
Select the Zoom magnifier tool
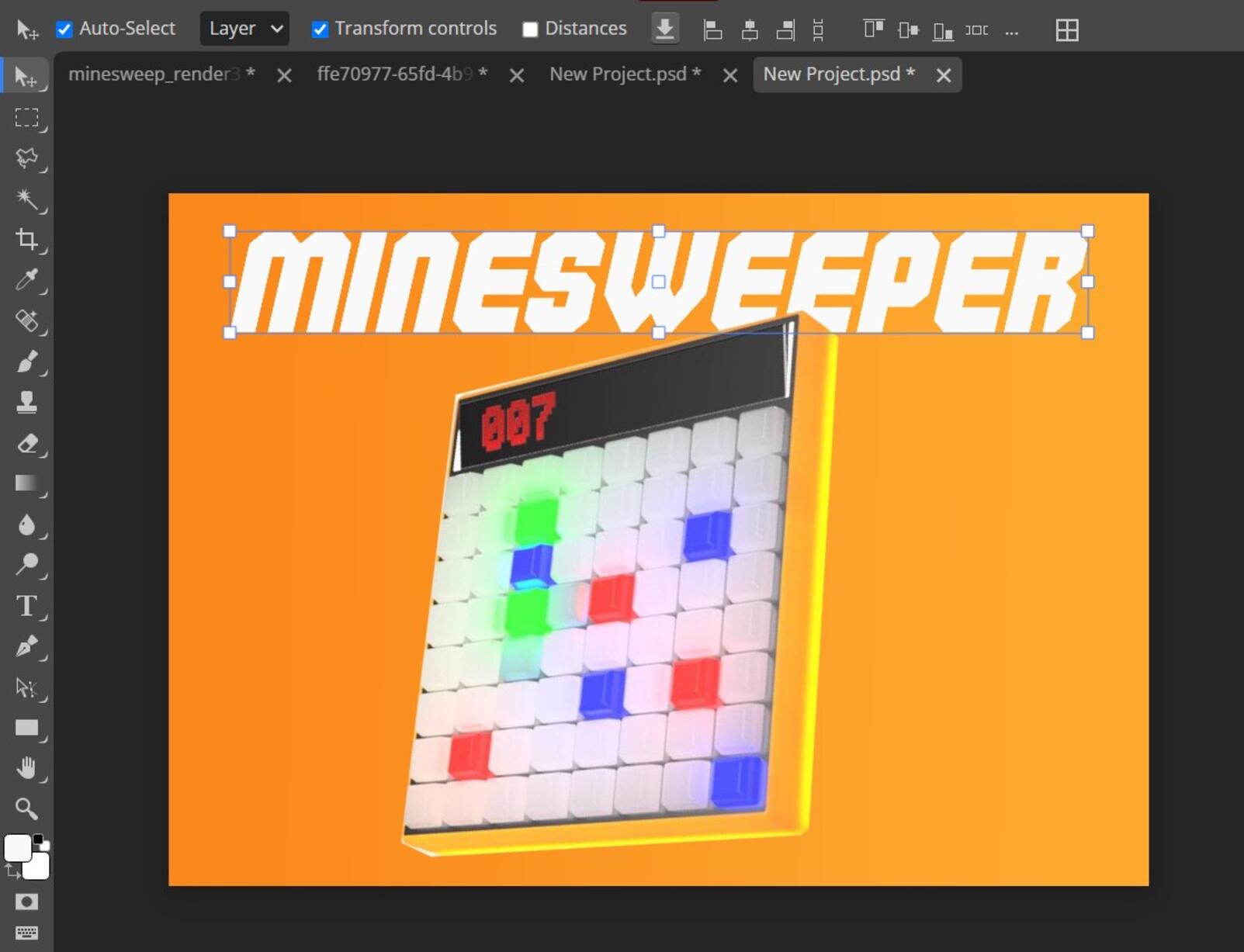[x=26, y=808]
